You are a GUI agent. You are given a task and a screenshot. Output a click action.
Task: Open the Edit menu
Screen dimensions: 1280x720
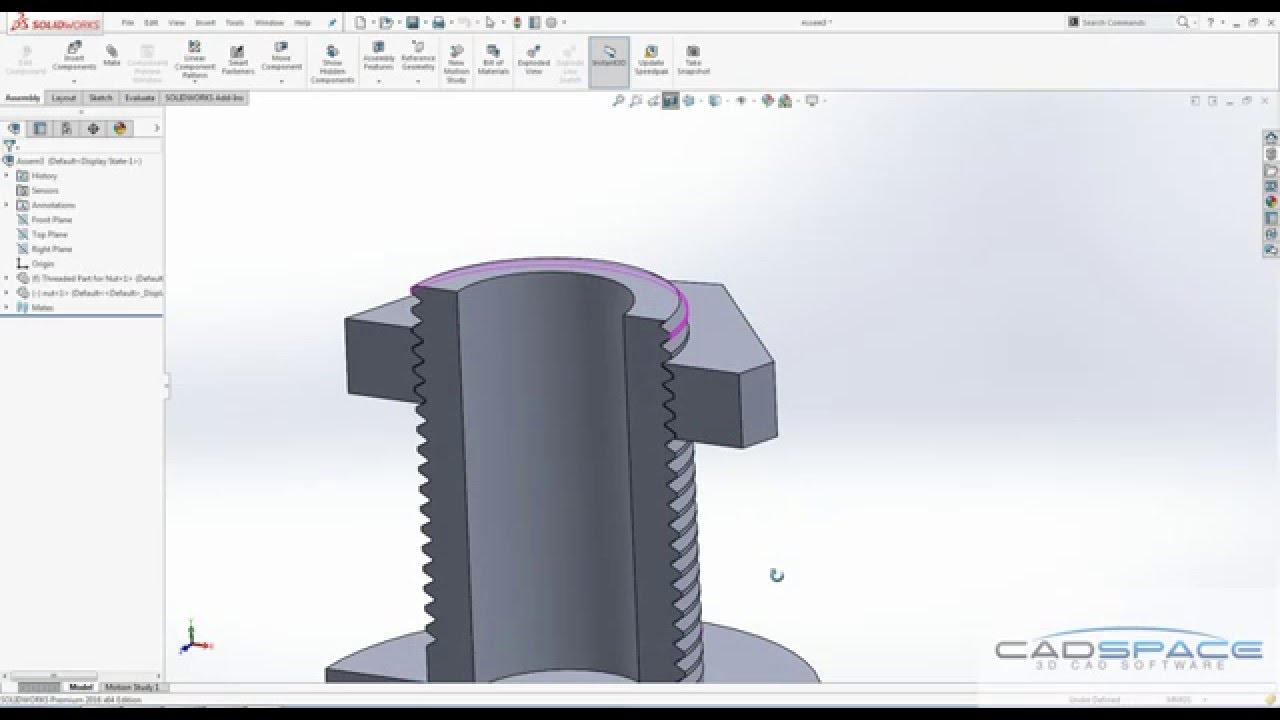coord(151,22)
